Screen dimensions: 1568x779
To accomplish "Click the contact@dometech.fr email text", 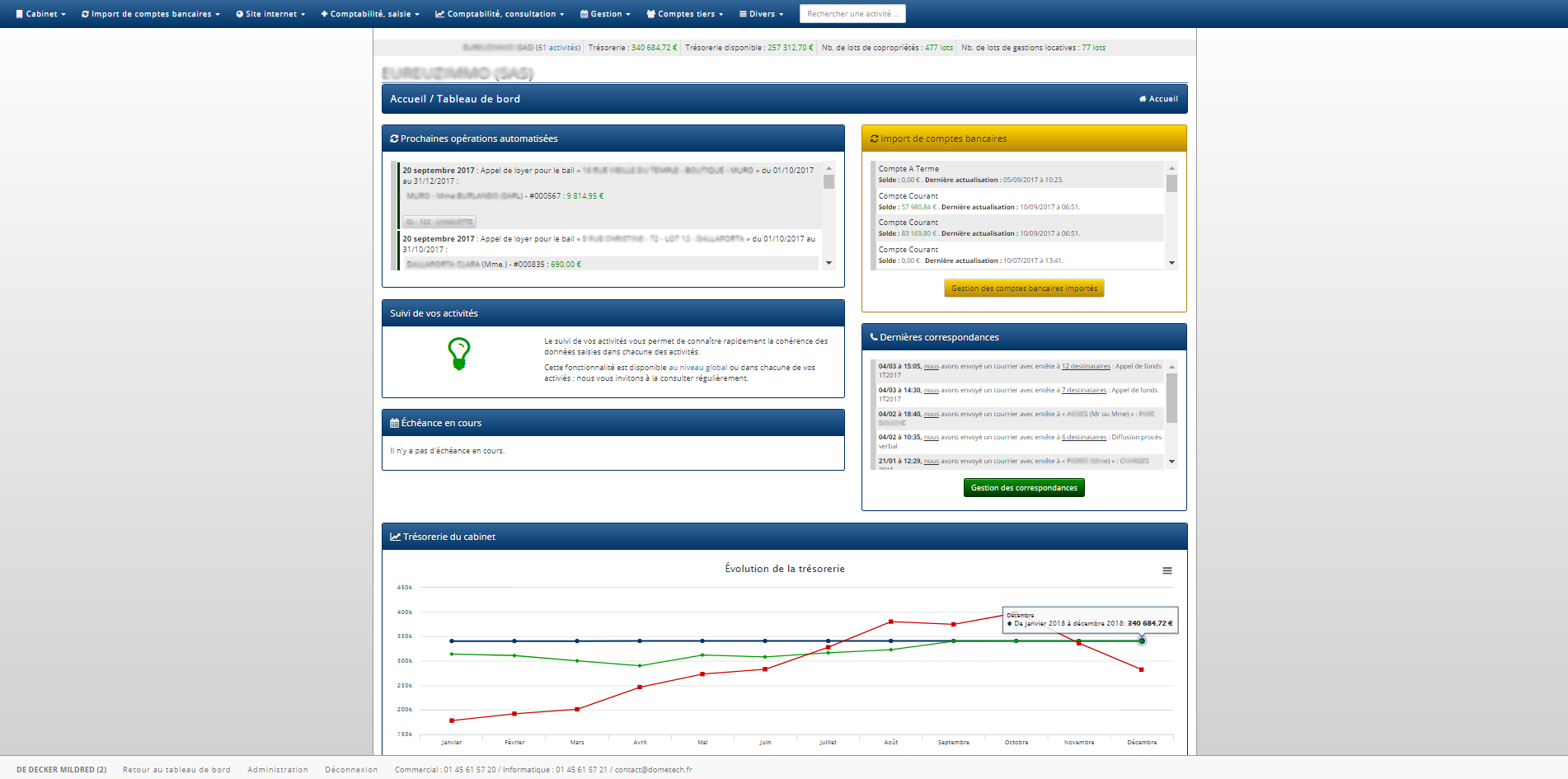I will [654, 770].
